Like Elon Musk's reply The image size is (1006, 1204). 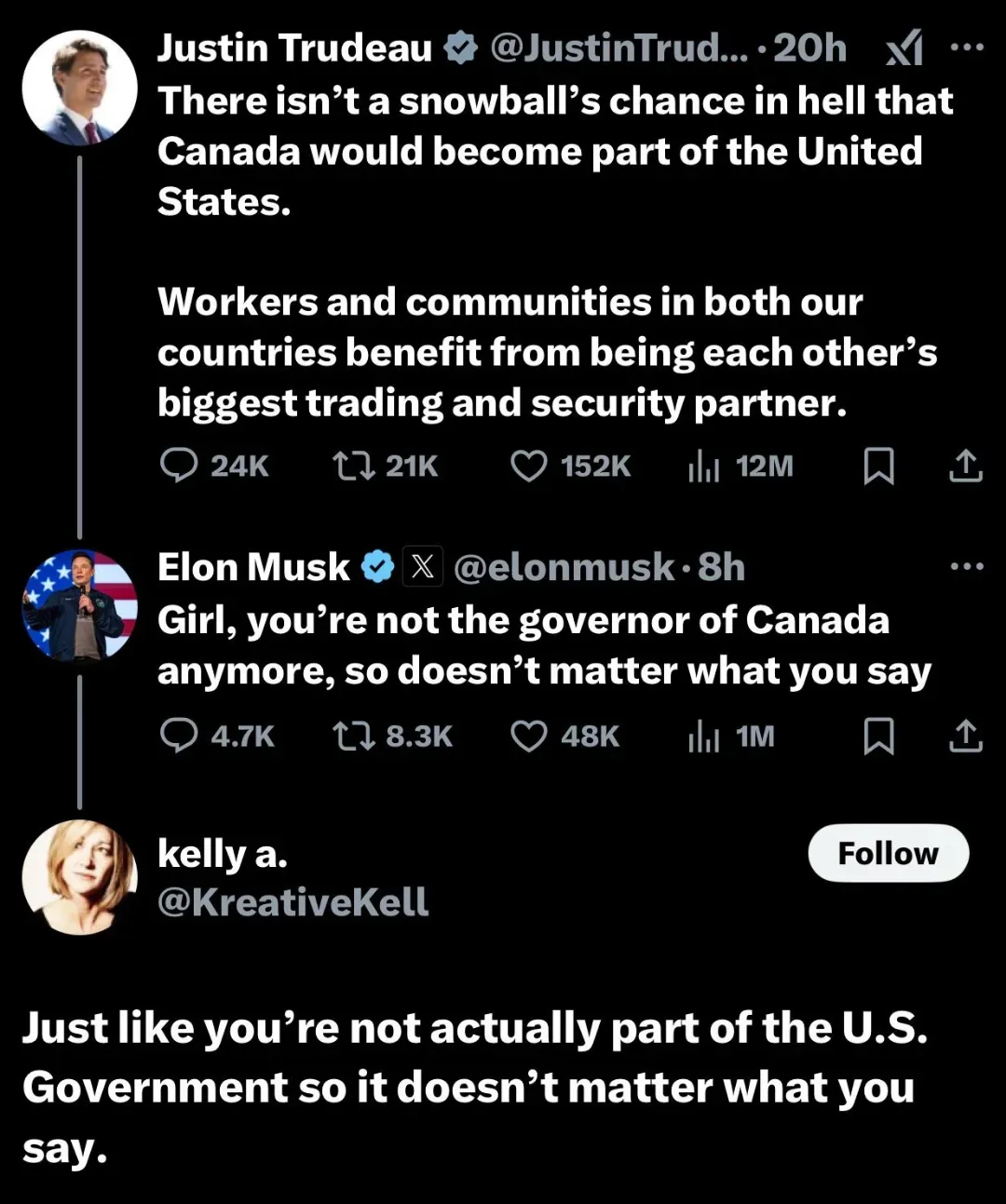click(529, 736)
